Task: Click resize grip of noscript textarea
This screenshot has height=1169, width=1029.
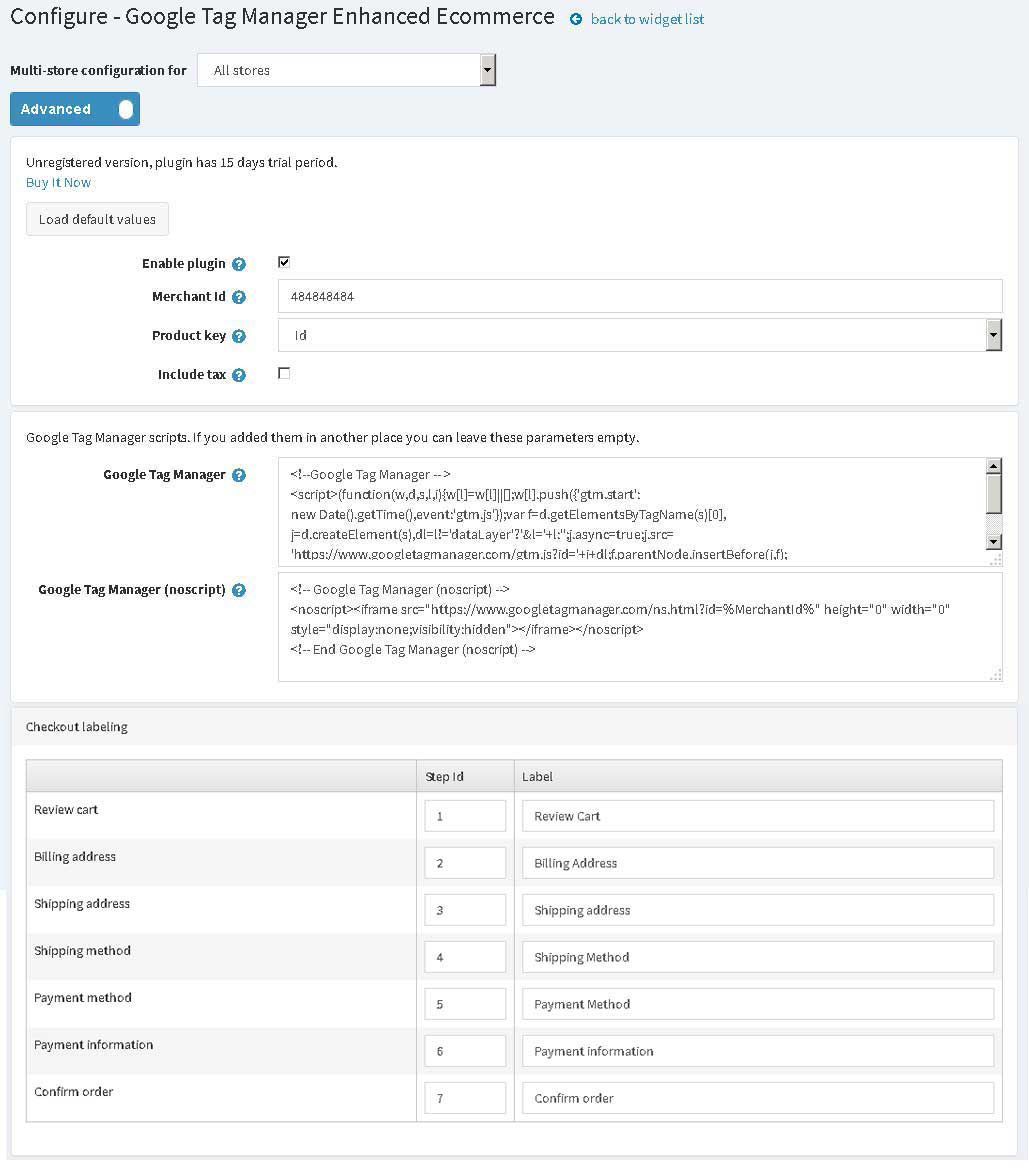Action: tap(995, 675)
